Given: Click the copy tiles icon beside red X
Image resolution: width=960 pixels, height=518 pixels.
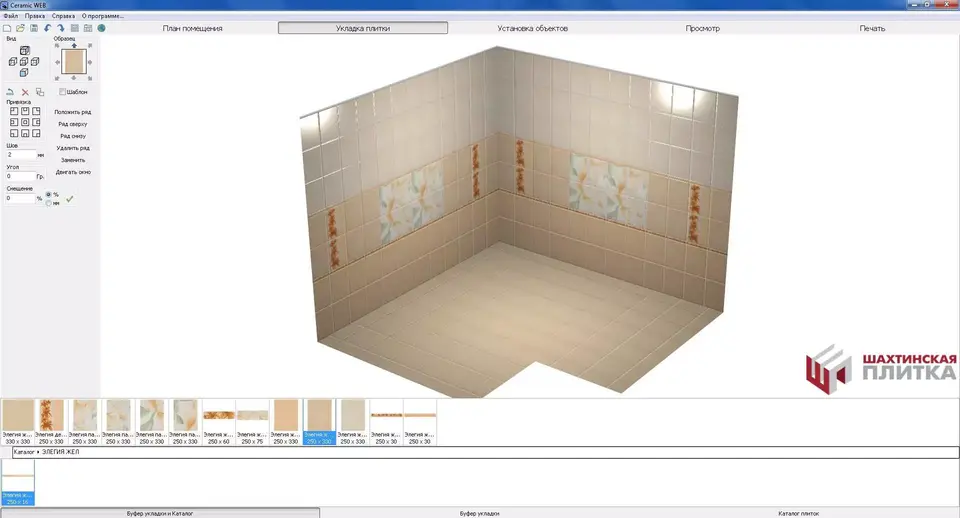Looking at the screenshot, I should point(40,92).
